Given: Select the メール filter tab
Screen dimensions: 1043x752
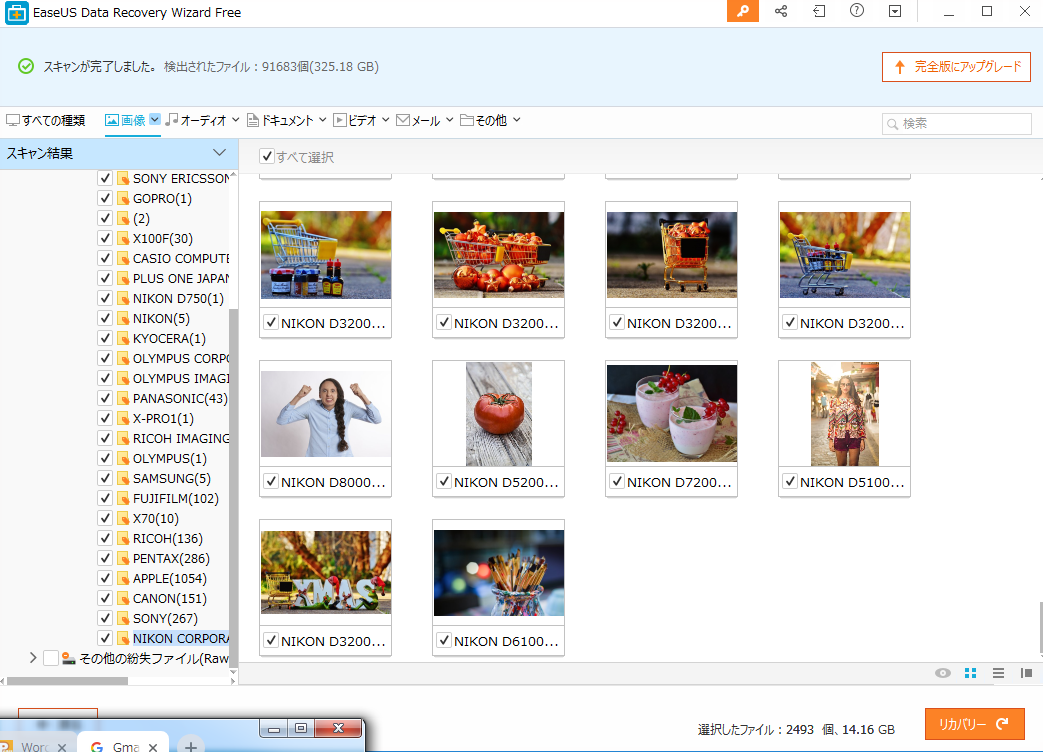Looking at the screenshot, I should [418, 120].
